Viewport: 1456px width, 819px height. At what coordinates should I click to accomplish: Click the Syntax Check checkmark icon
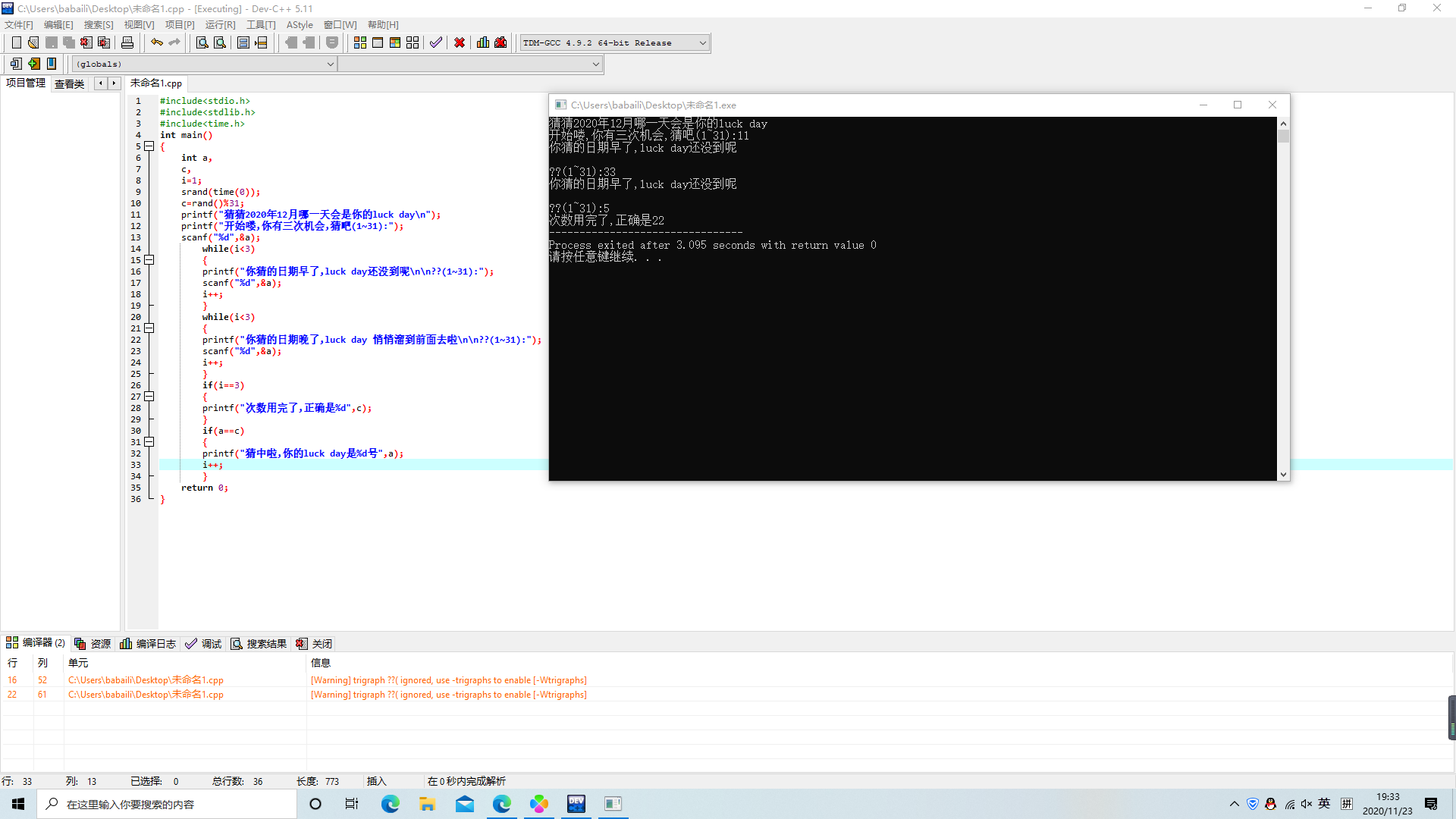(x=436, y=43)
